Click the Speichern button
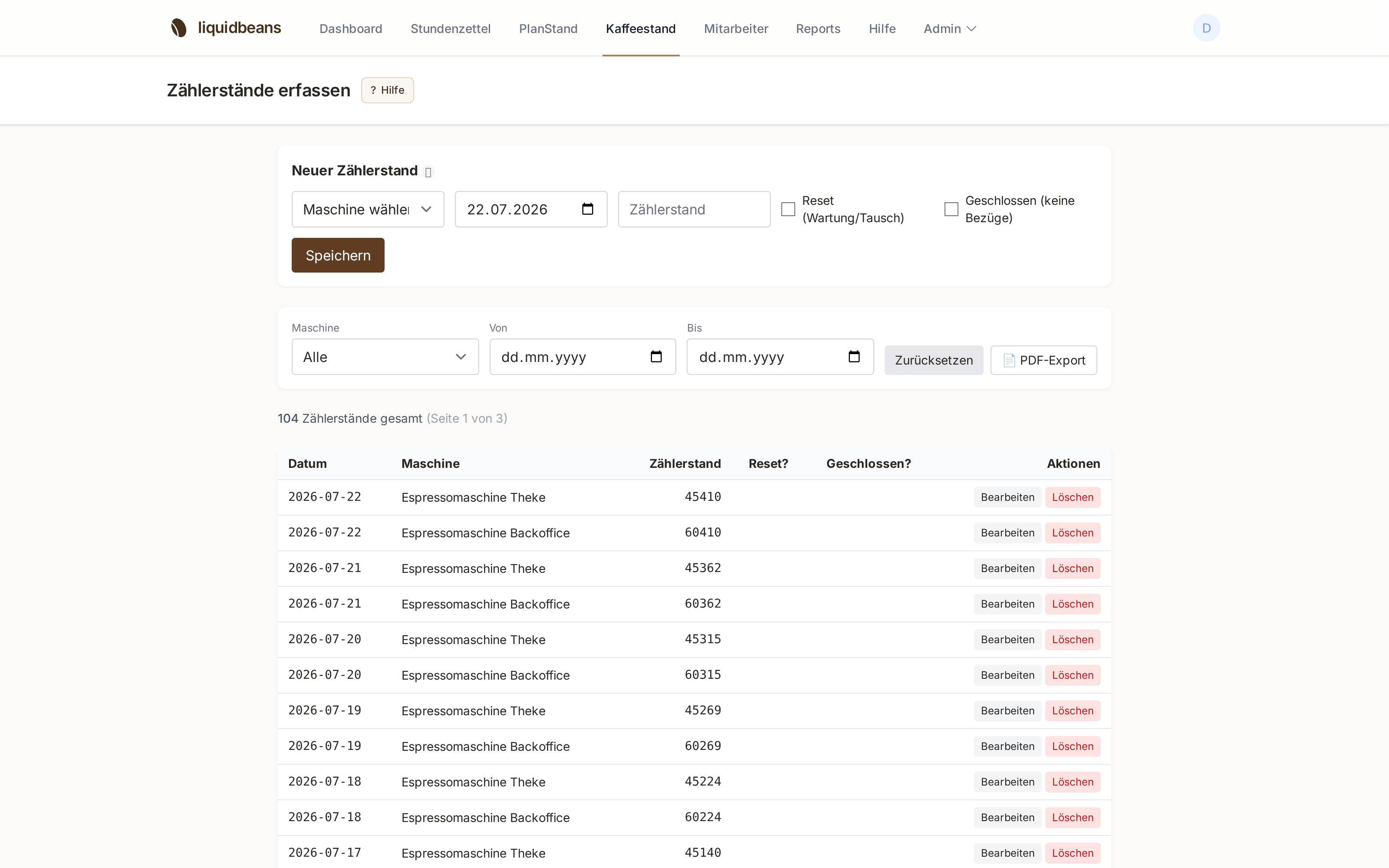1389x868 pixels. click(x=338, y=255)
